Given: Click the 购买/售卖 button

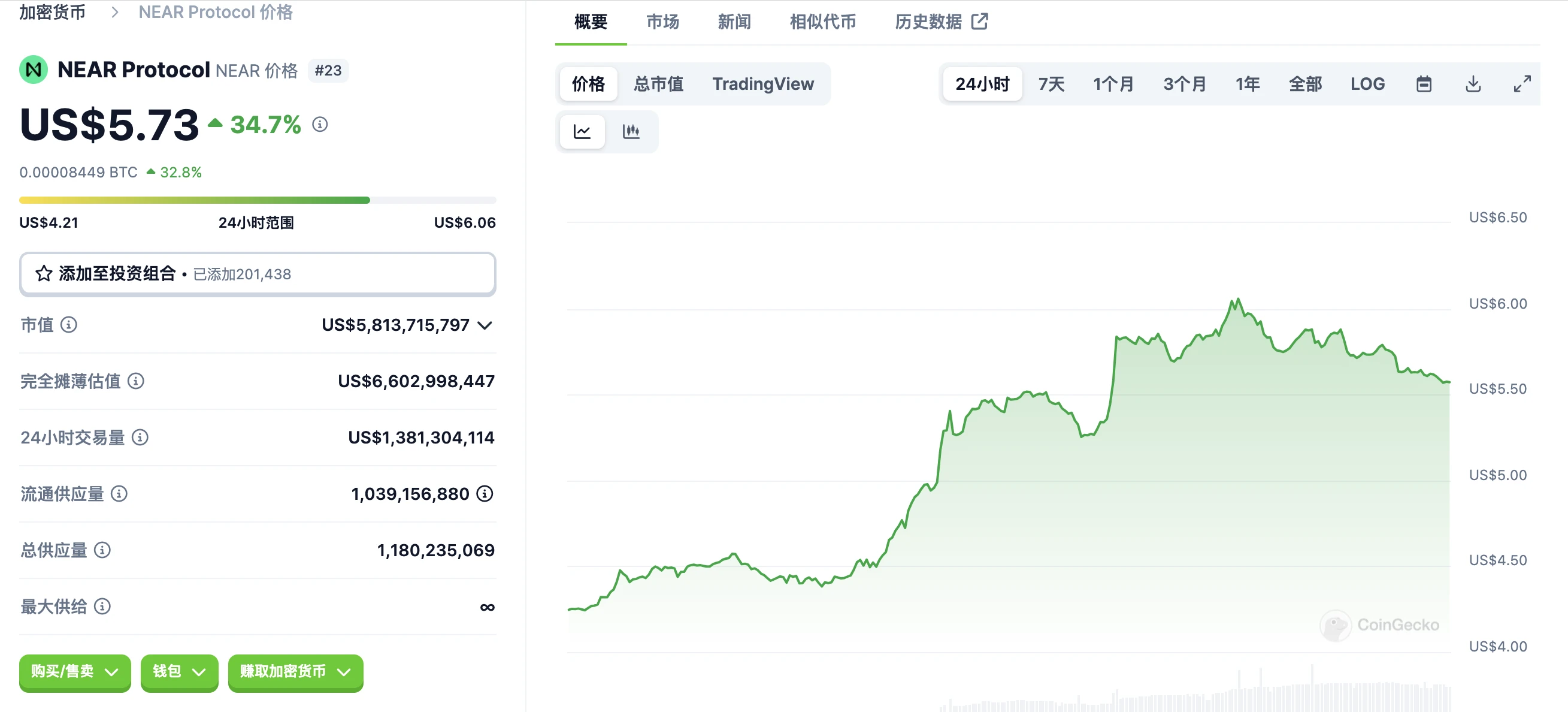Looking at the screenshot, I should click(x=74, y=672).
